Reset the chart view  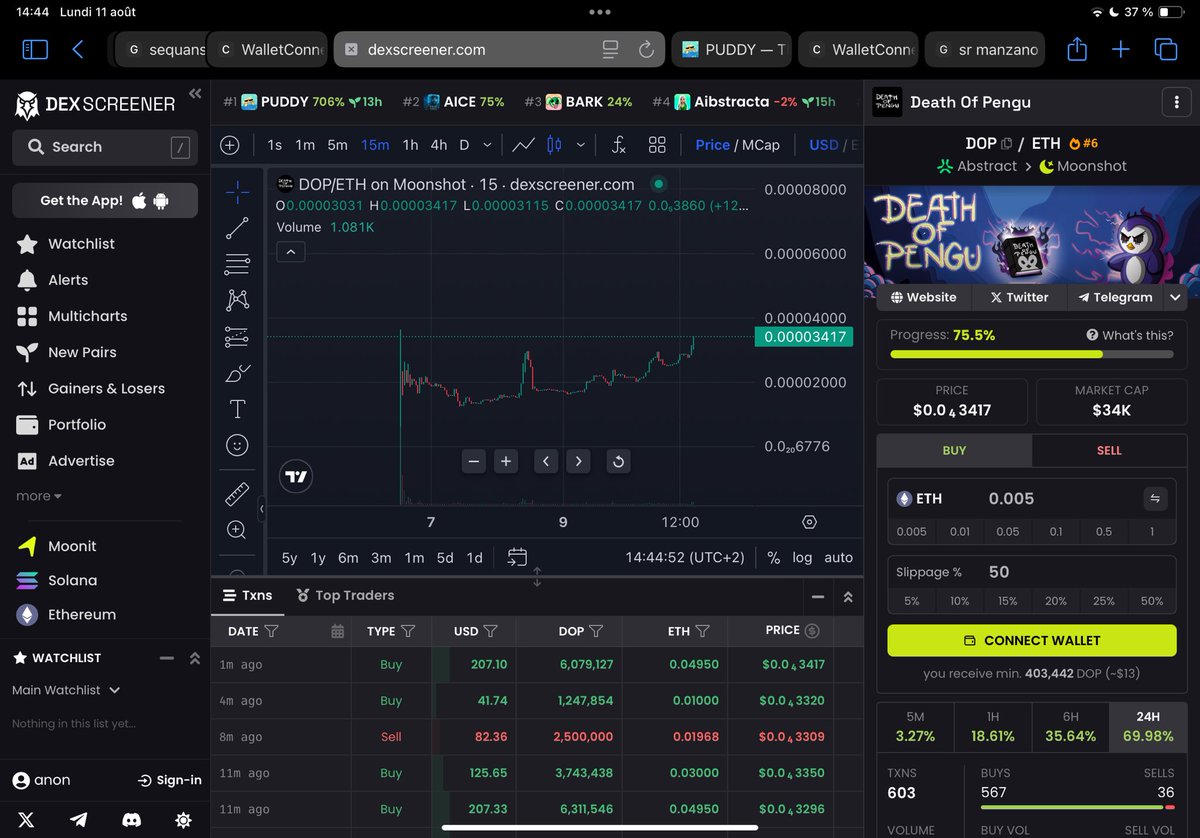[x=618, y=461]
